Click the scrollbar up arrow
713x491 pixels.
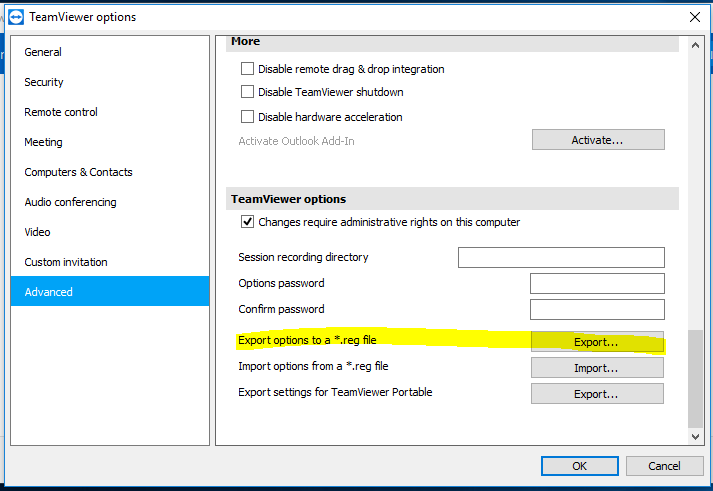click(x=696, y=44)
